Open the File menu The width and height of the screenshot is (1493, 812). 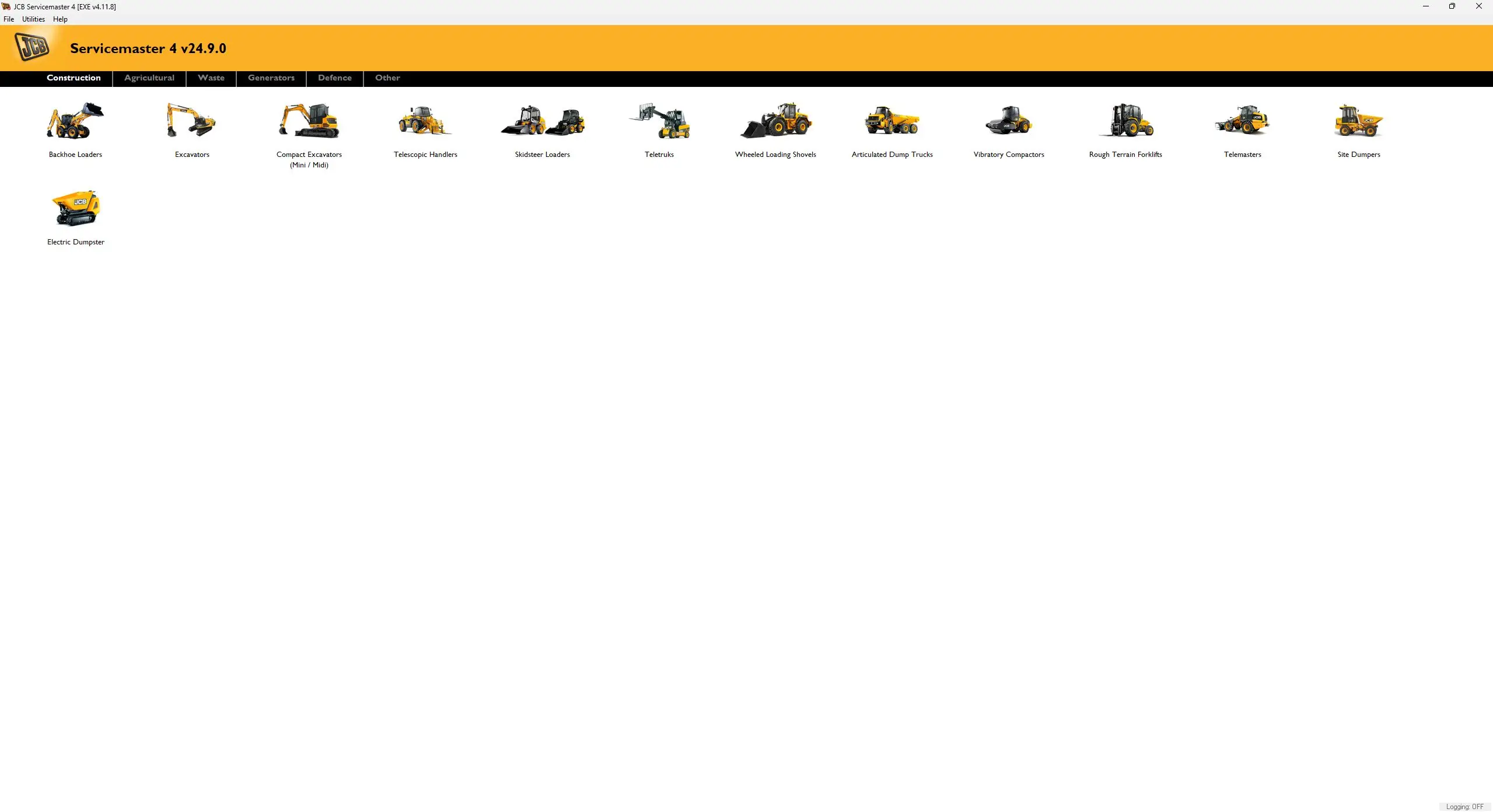coord(8,18)
